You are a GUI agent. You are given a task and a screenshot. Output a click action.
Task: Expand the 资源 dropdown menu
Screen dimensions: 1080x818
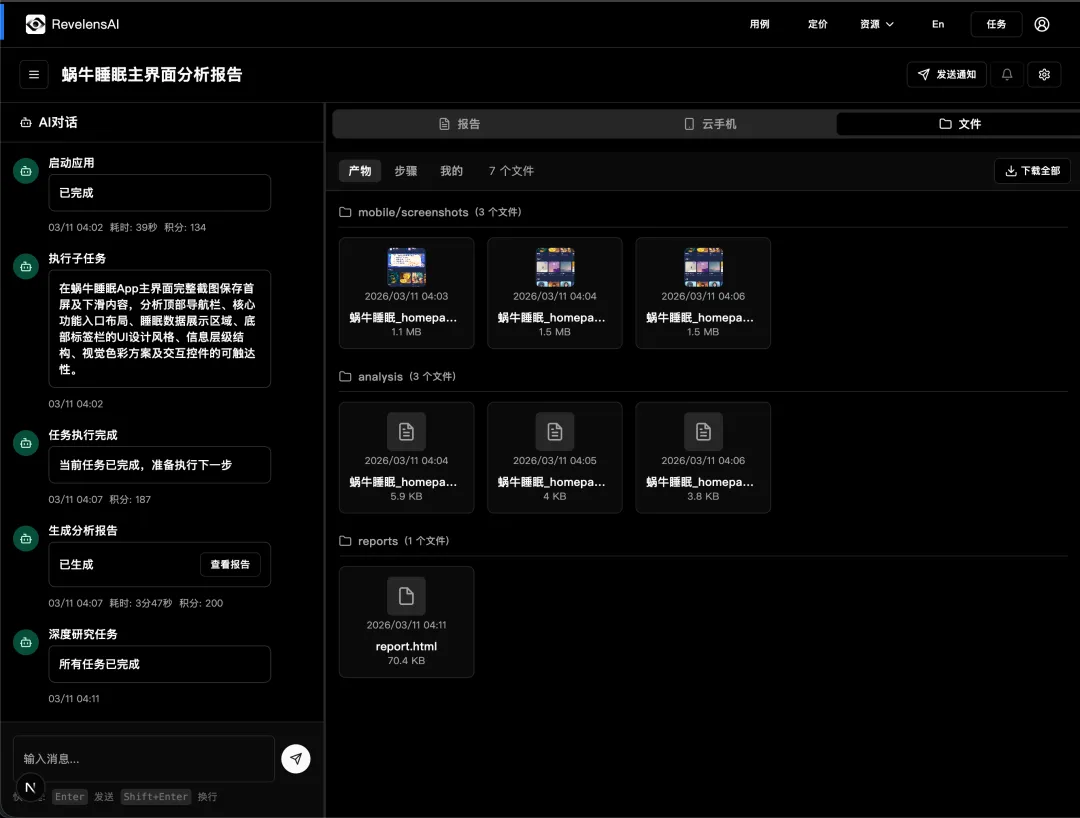(x=876, y=24)
